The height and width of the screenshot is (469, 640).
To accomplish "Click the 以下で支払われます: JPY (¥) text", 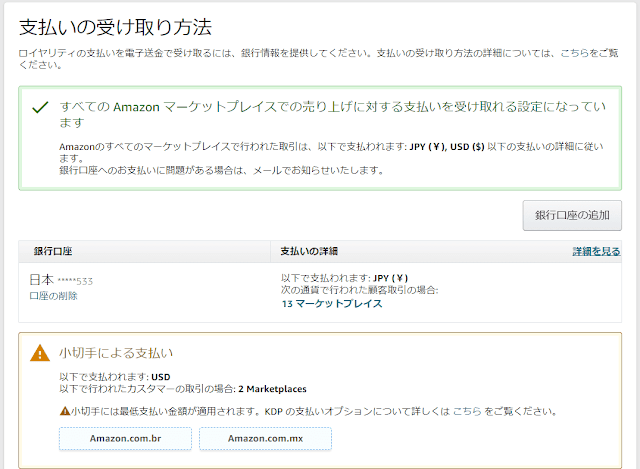I will [344, 278].
